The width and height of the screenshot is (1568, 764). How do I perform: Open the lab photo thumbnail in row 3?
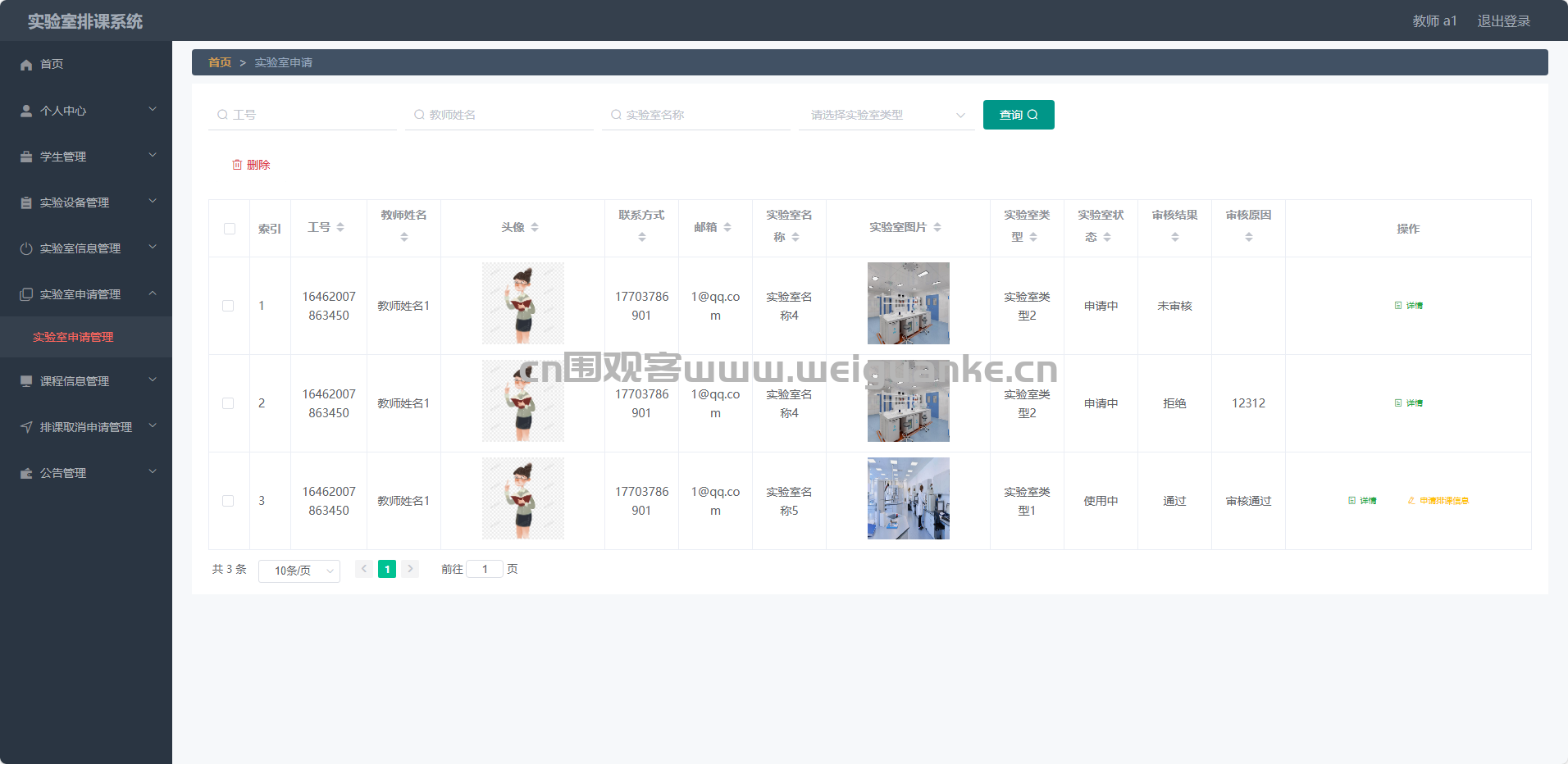(909, 498)
